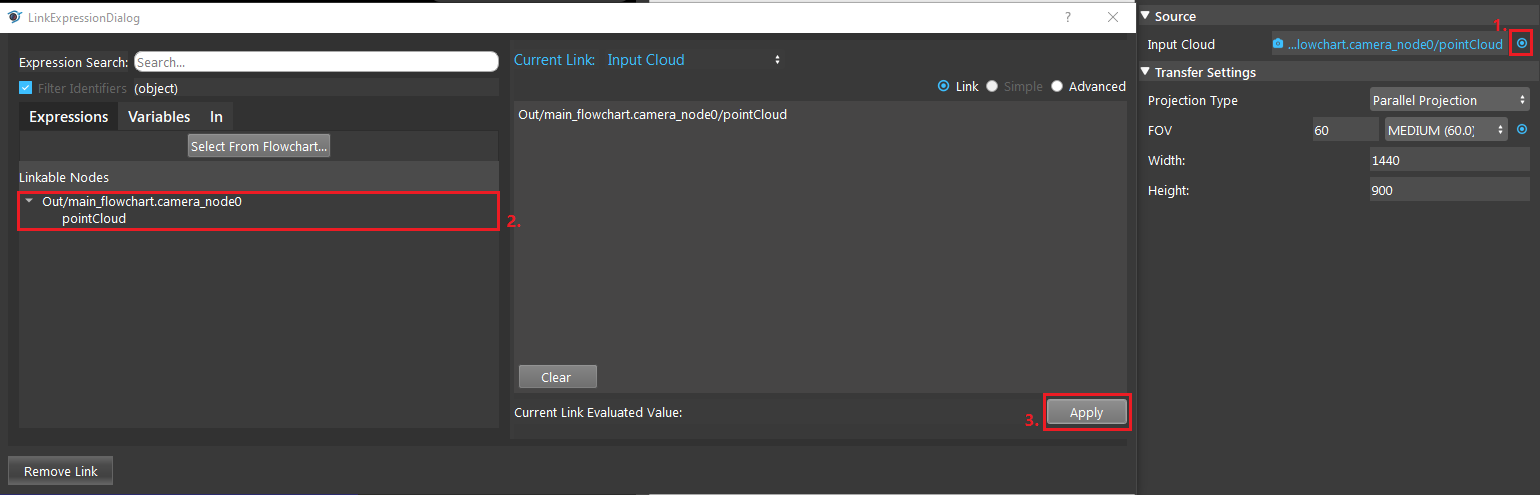Select the Advanced radio button
Viewport: 1540px width, 495px height.
coord(1057,86)
